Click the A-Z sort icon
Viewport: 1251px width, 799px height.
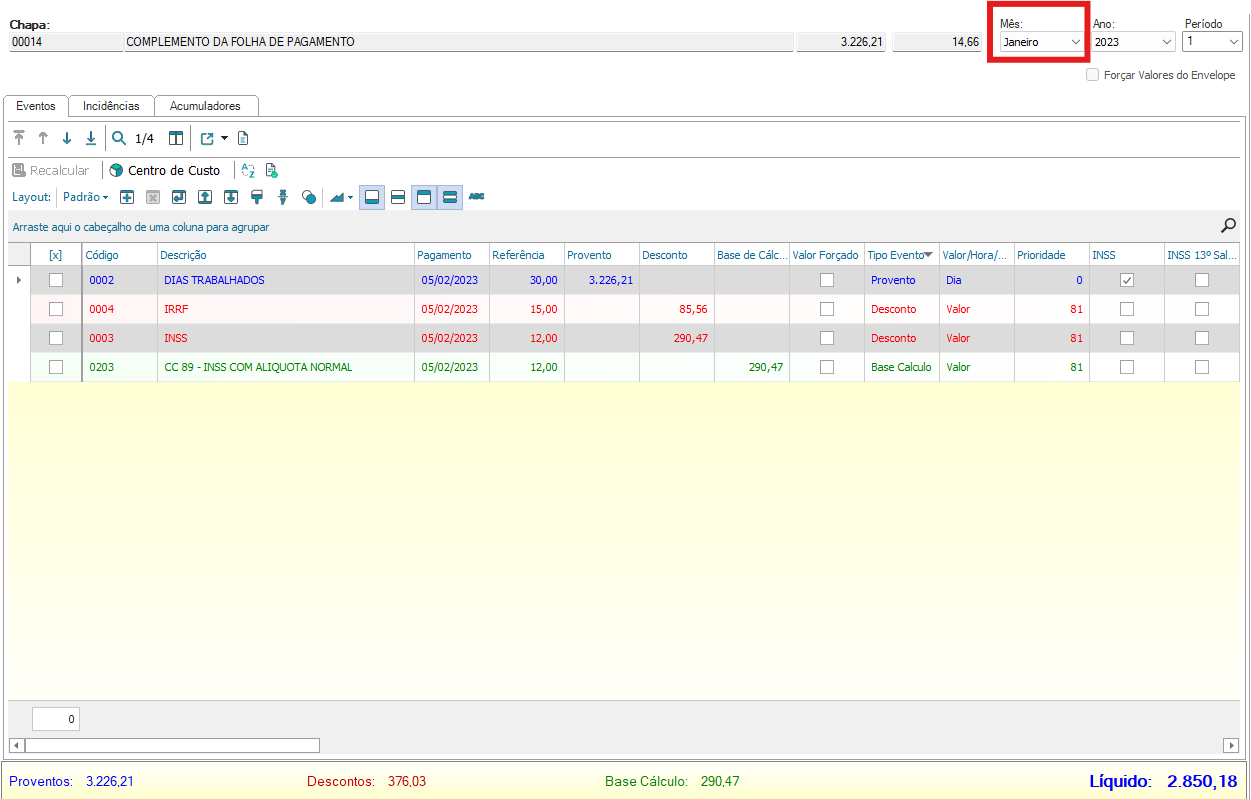248,171
